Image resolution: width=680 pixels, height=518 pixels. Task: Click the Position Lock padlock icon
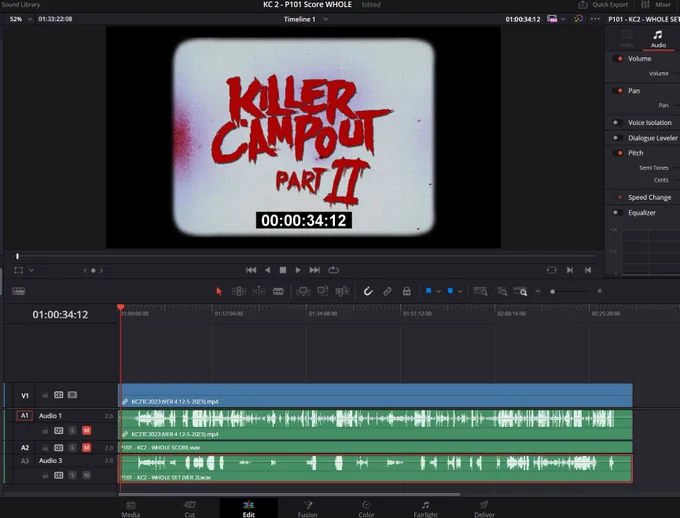coord(406,291)
